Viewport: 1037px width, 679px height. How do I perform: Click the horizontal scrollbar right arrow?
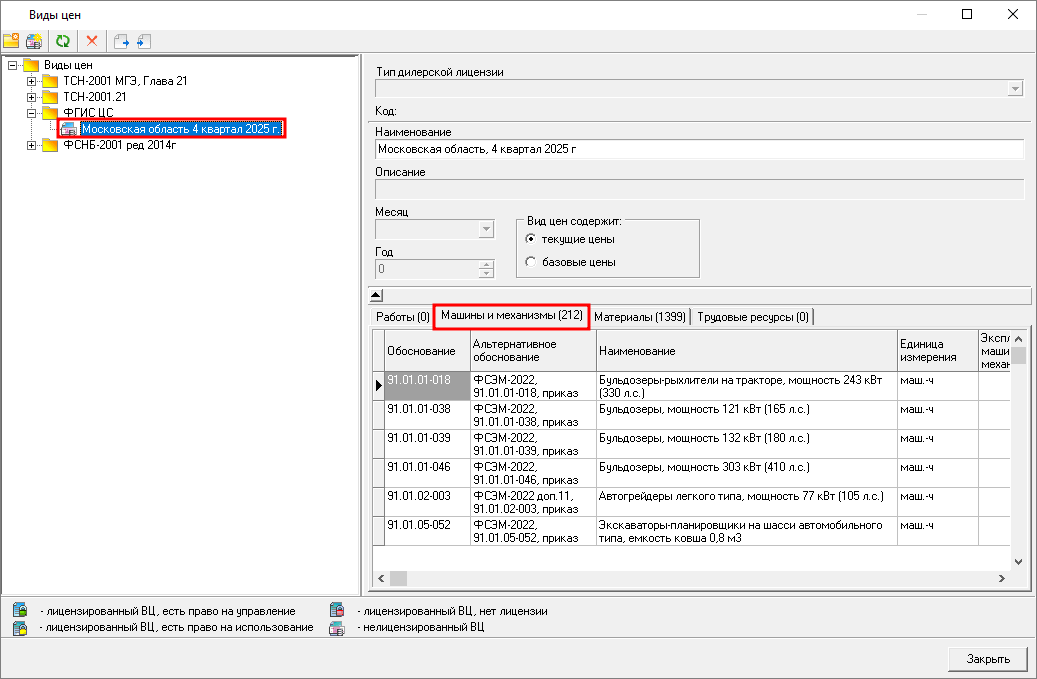point(1001,579)
